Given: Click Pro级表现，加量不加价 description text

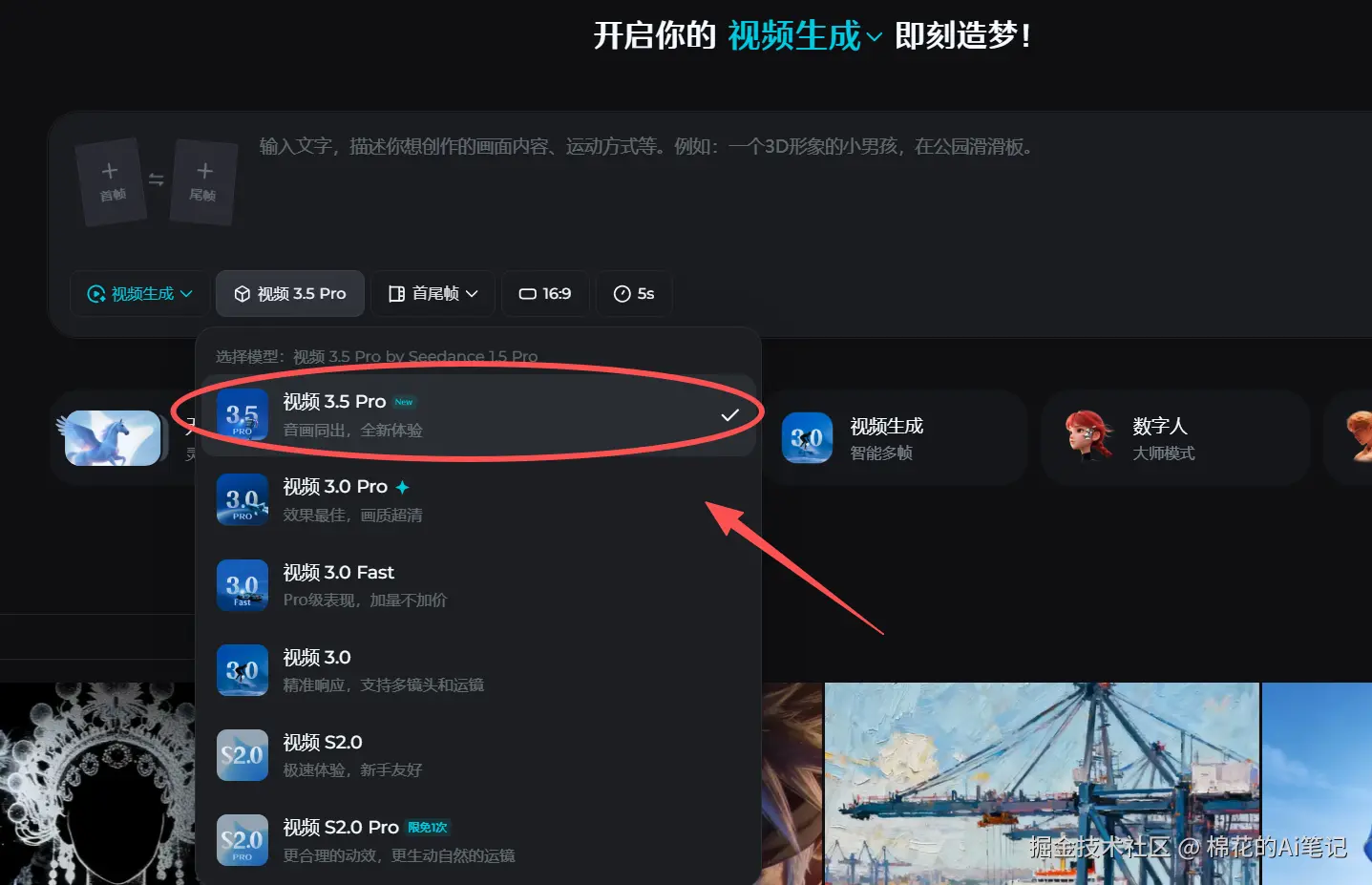Looking at the screenshot, I should (x=365, y=601).
